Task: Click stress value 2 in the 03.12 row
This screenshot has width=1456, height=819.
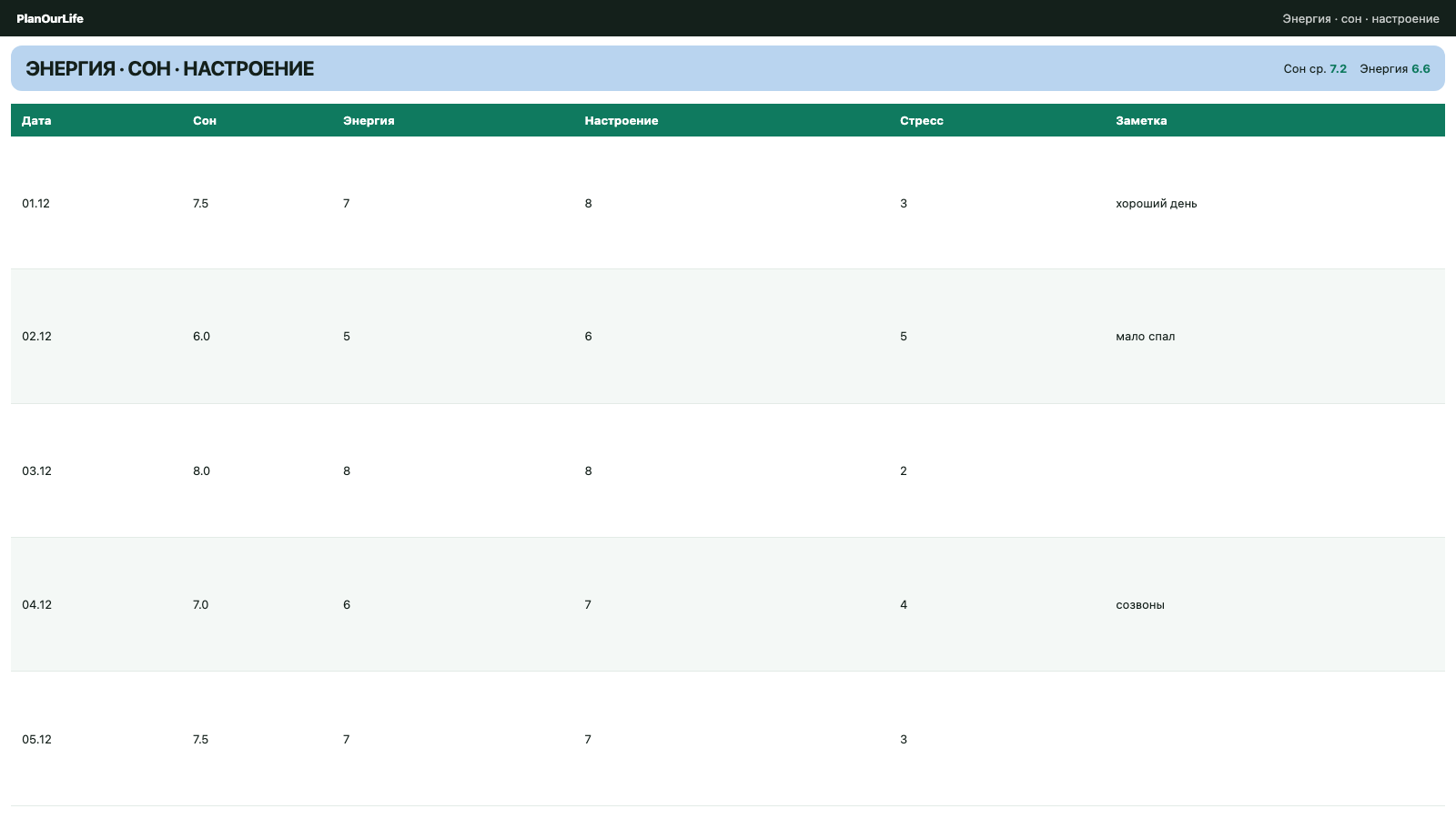Action: [904, 470]
